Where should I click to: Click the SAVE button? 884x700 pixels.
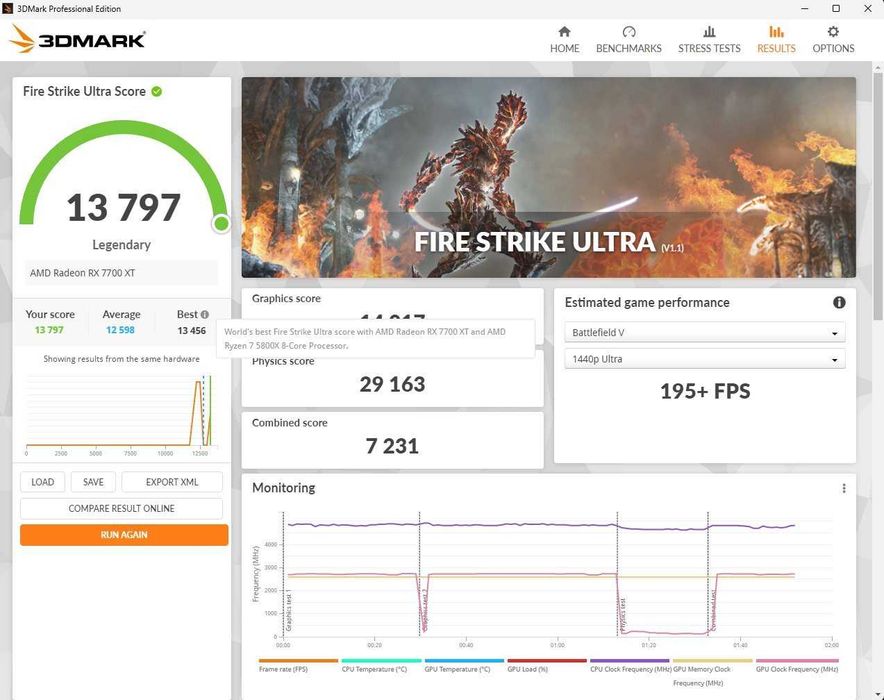click(93, 482)
